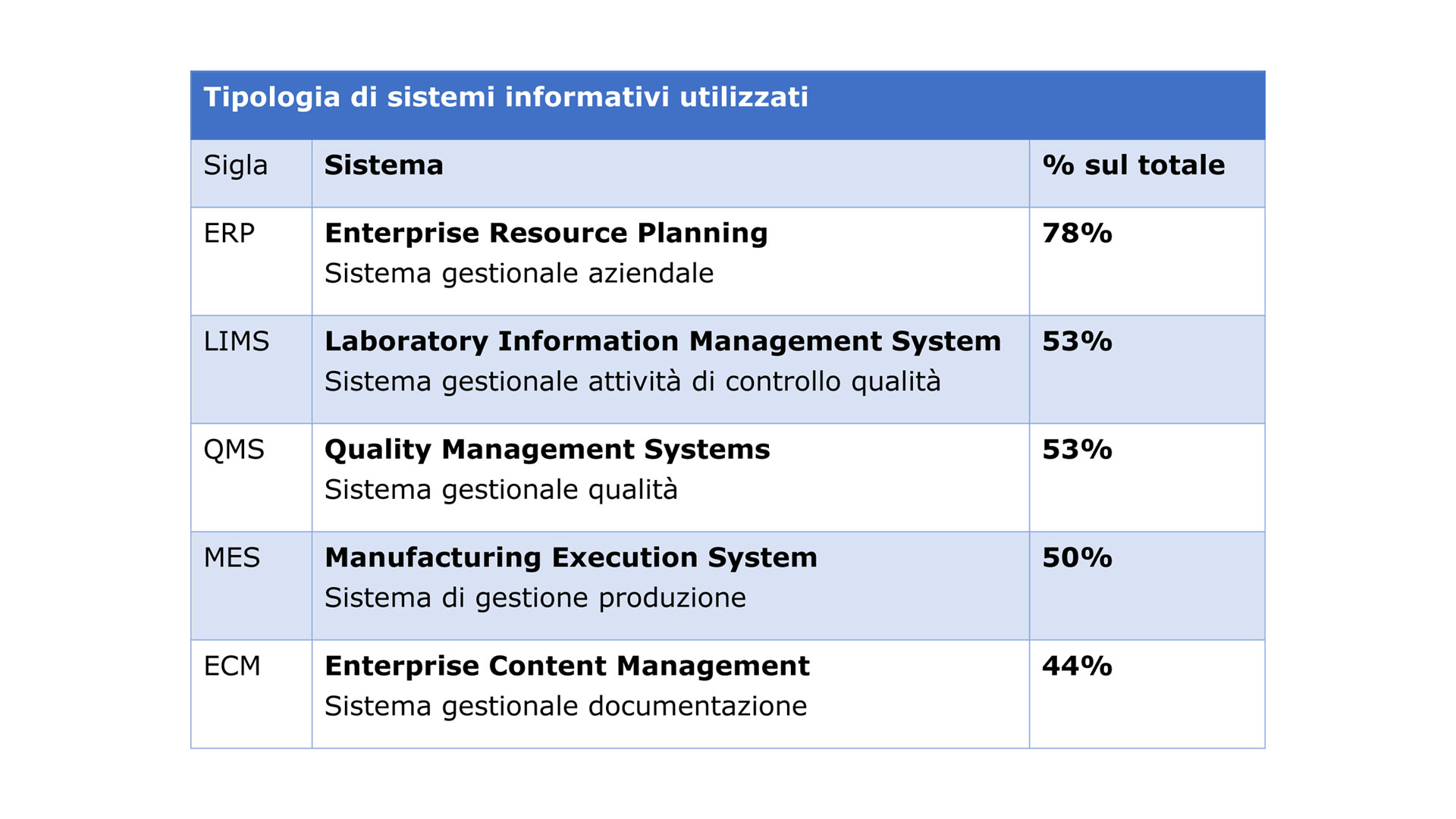Click the 'Quality Management Systems' heading
Image resolution: width=1456 pixels, height=819 pixels.
coord(547,450)
